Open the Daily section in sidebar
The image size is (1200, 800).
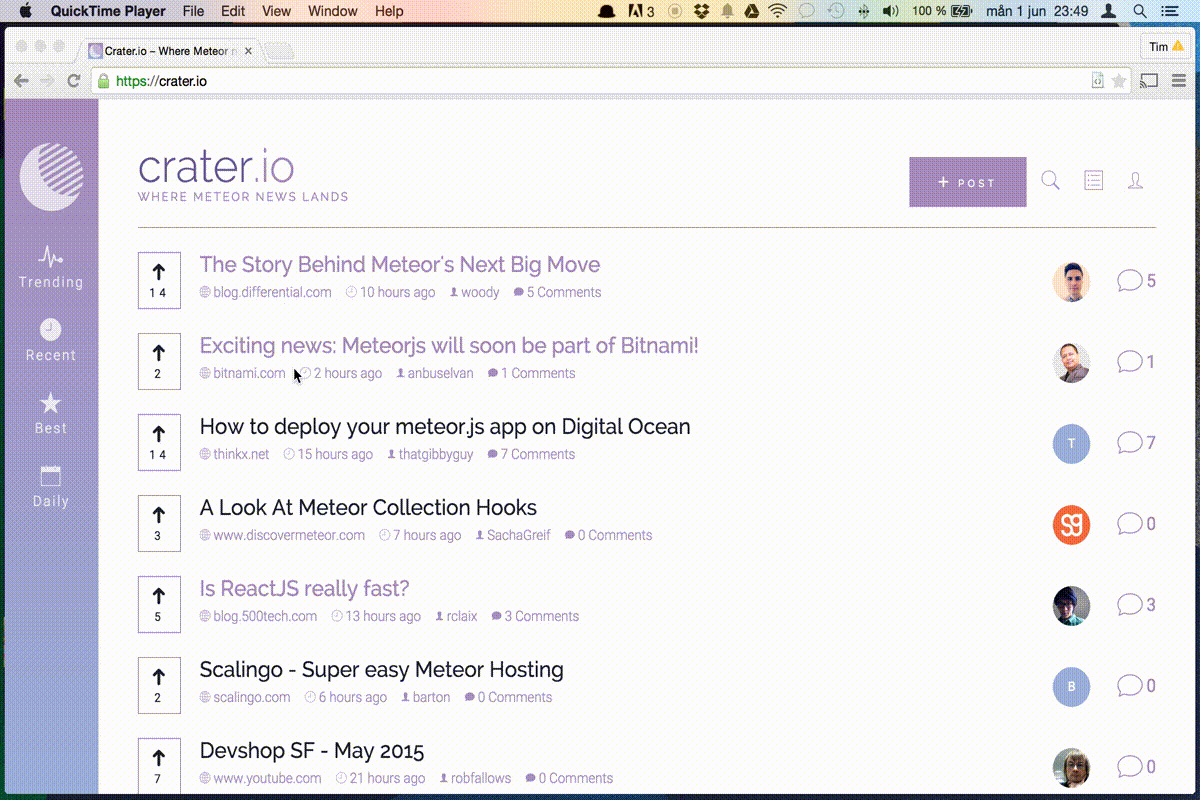coord(51,487)
